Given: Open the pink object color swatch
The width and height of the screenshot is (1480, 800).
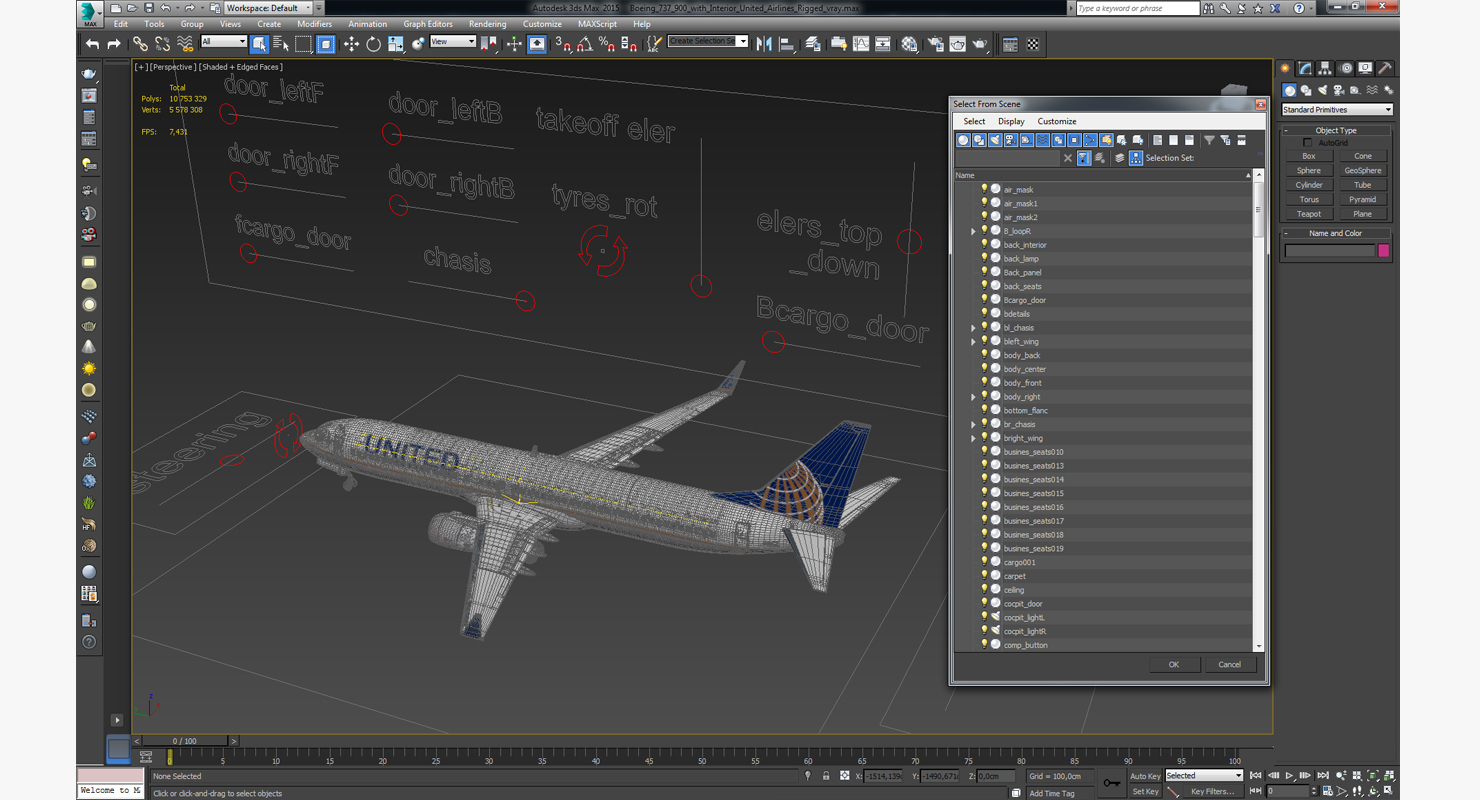Looking at the screenshot, I should (1384, 251).
